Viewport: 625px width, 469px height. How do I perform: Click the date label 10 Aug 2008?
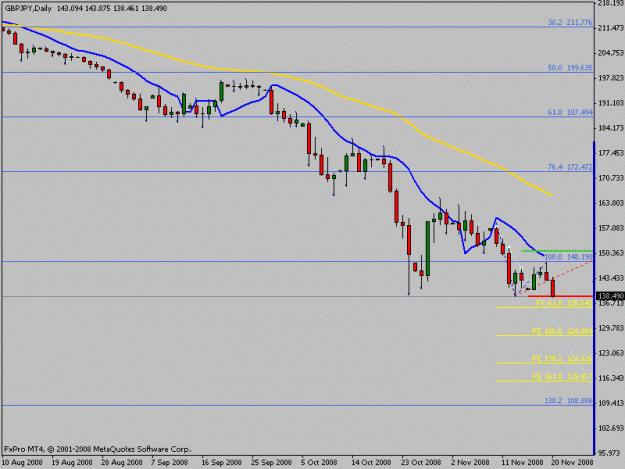click(22, 462)
